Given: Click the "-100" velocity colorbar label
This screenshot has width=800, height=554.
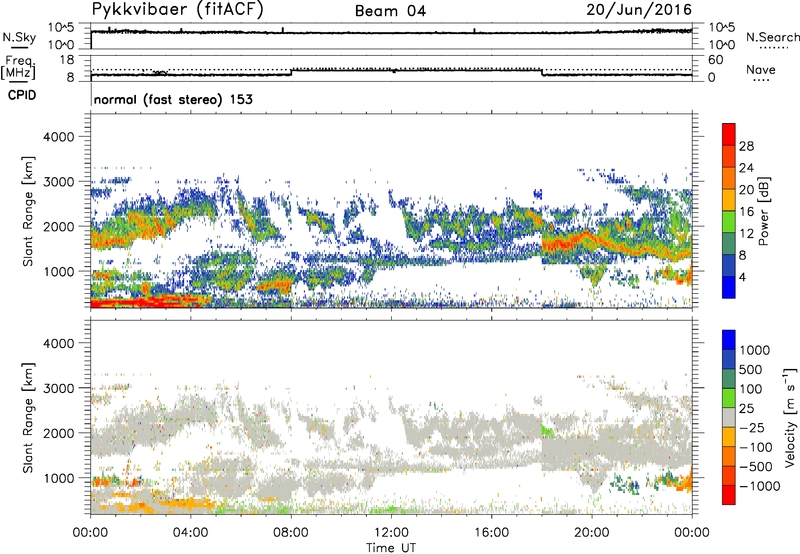Looking at the screenshot, I should [x=755, y=447].
